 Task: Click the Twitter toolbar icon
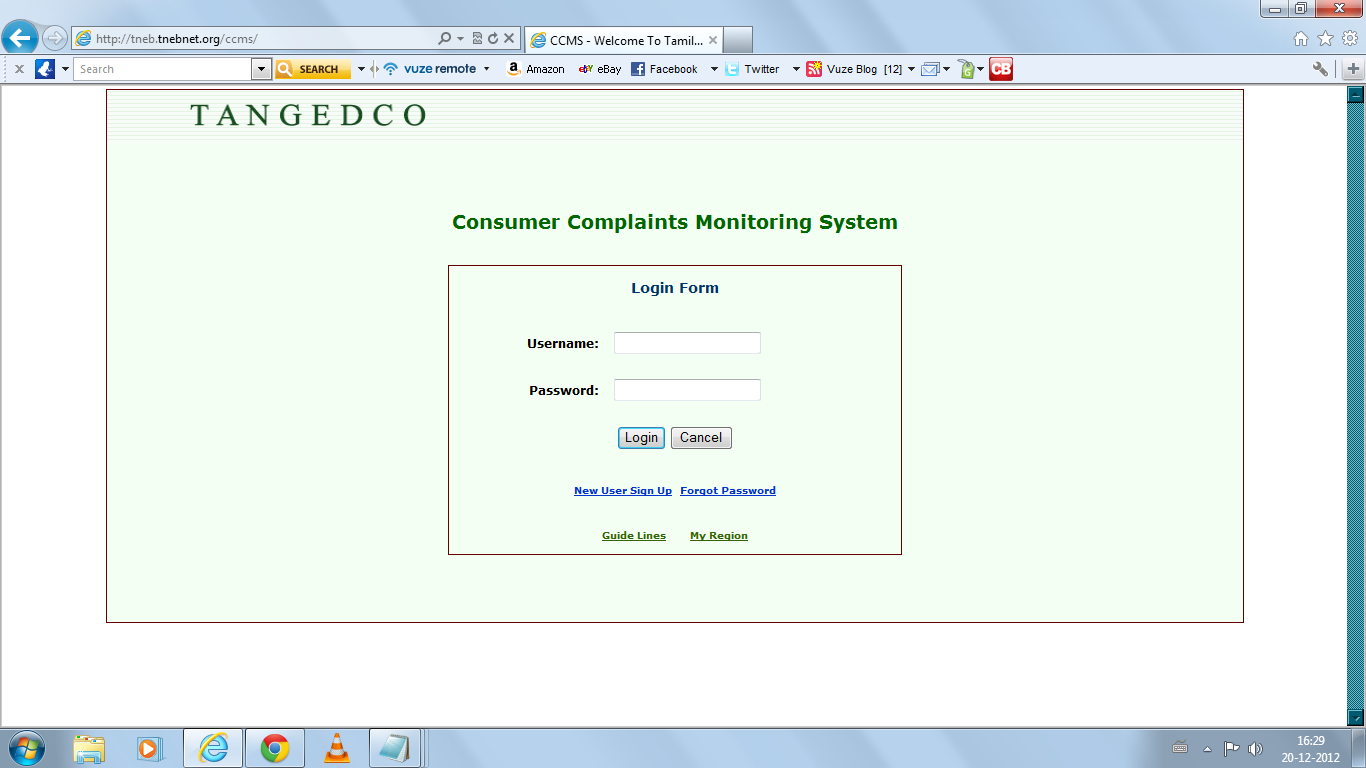(x=755, y=69)
